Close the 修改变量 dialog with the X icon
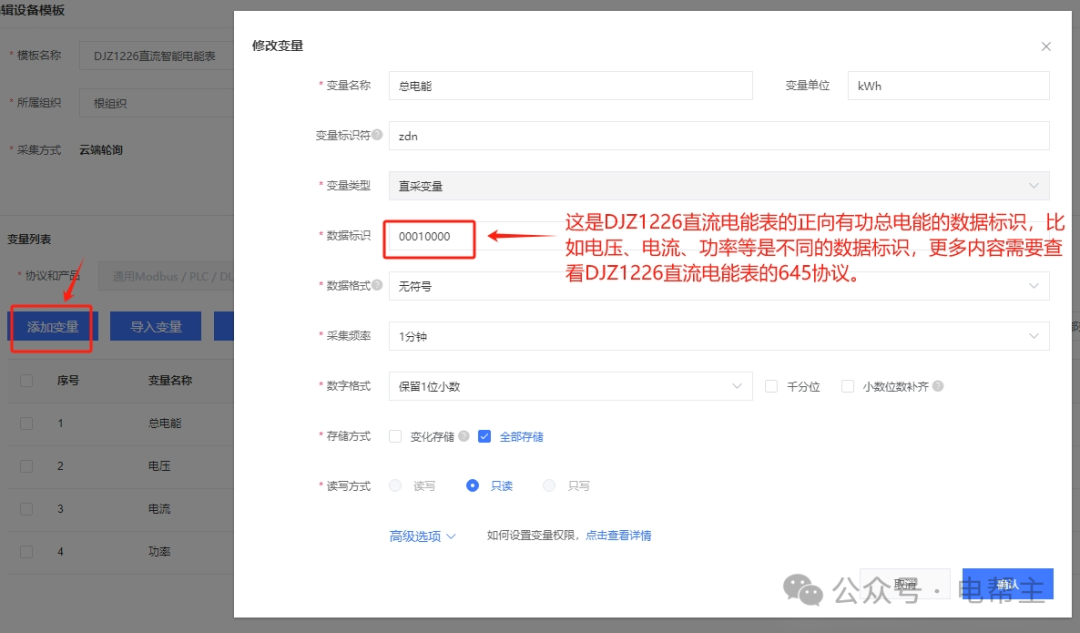Screen dimensions: 1080x633 (1046, 46)
